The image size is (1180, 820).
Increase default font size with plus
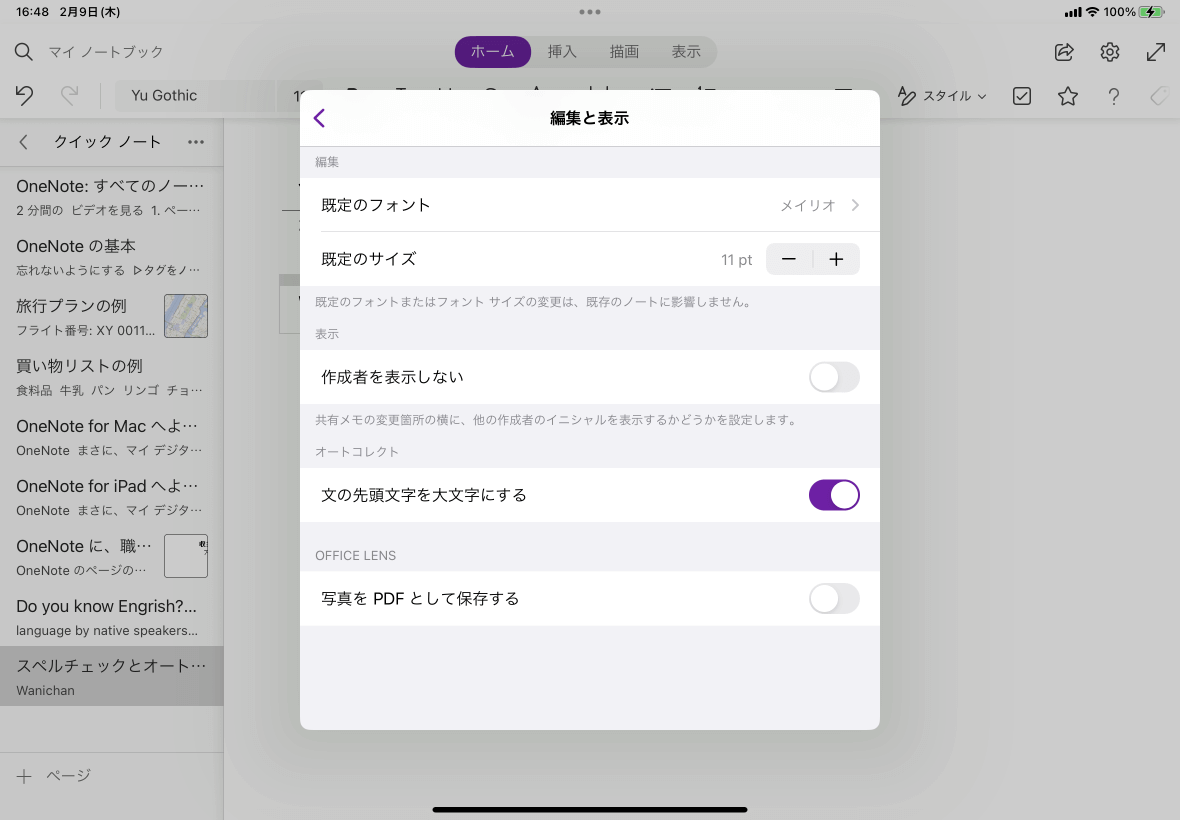coord(836,259)
